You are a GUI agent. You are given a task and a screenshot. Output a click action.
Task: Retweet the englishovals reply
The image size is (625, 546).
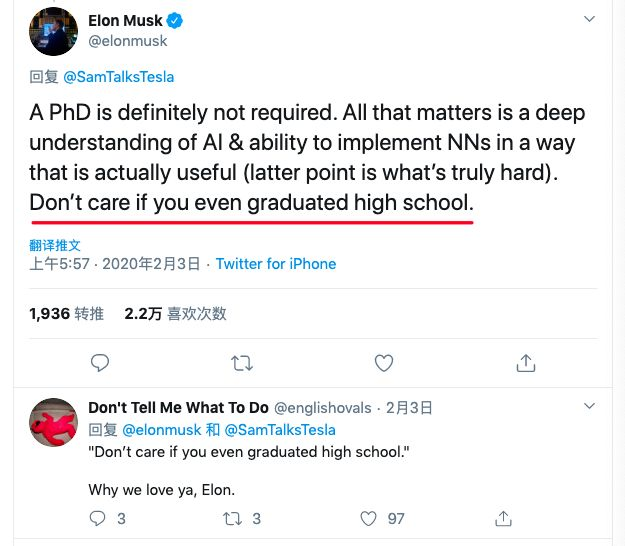click(233, 518)
